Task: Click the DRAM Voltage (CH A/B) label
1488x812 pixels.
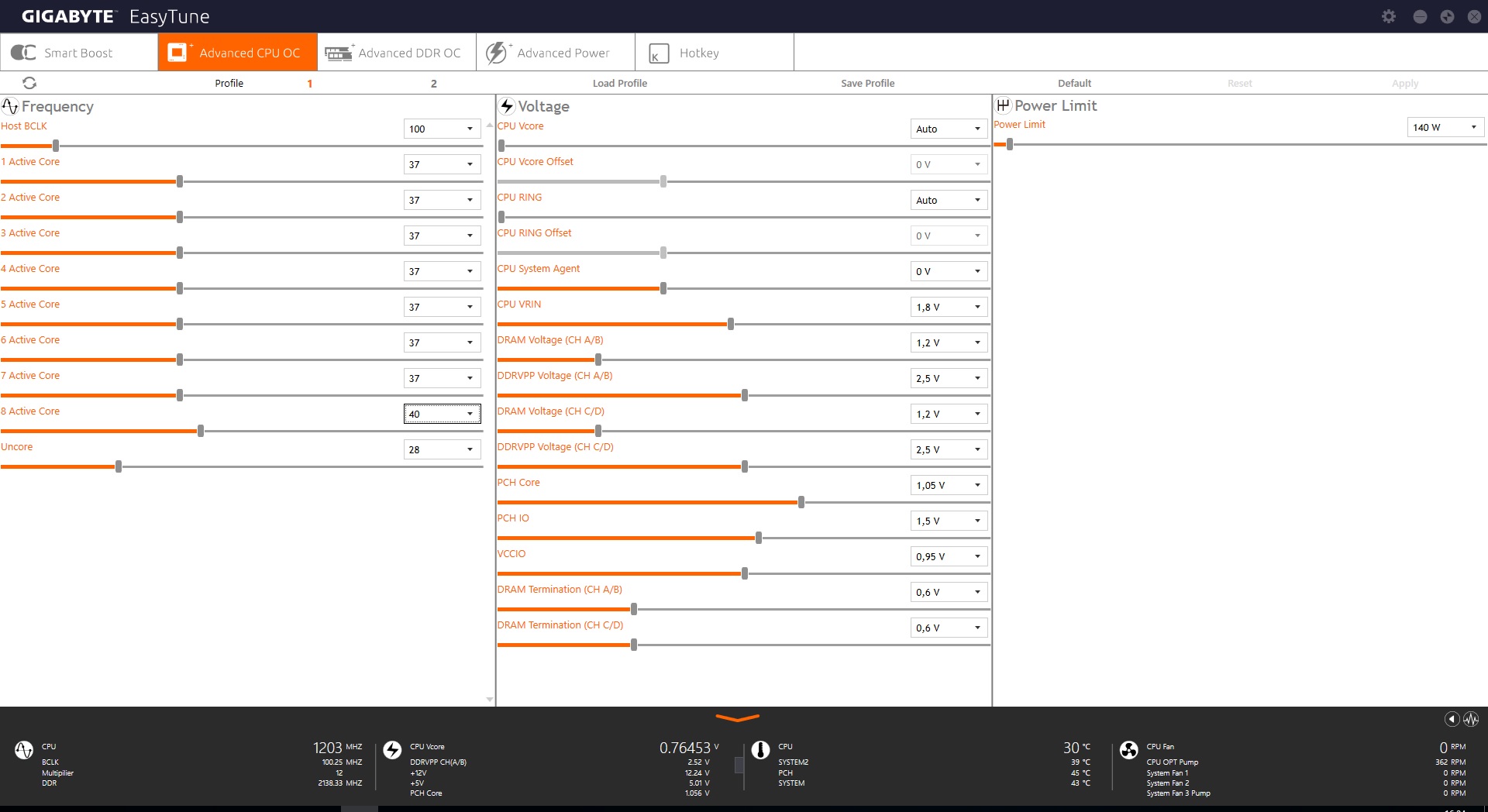Action: 550,339
